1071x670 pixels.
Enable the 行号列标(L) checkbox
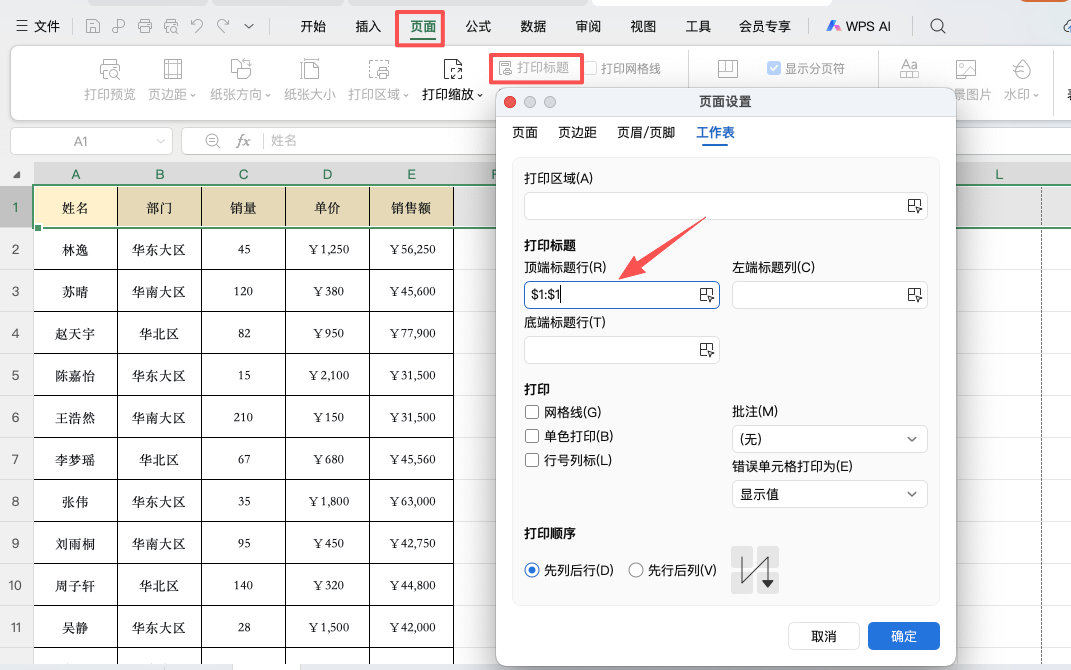[x=531, y=460]
